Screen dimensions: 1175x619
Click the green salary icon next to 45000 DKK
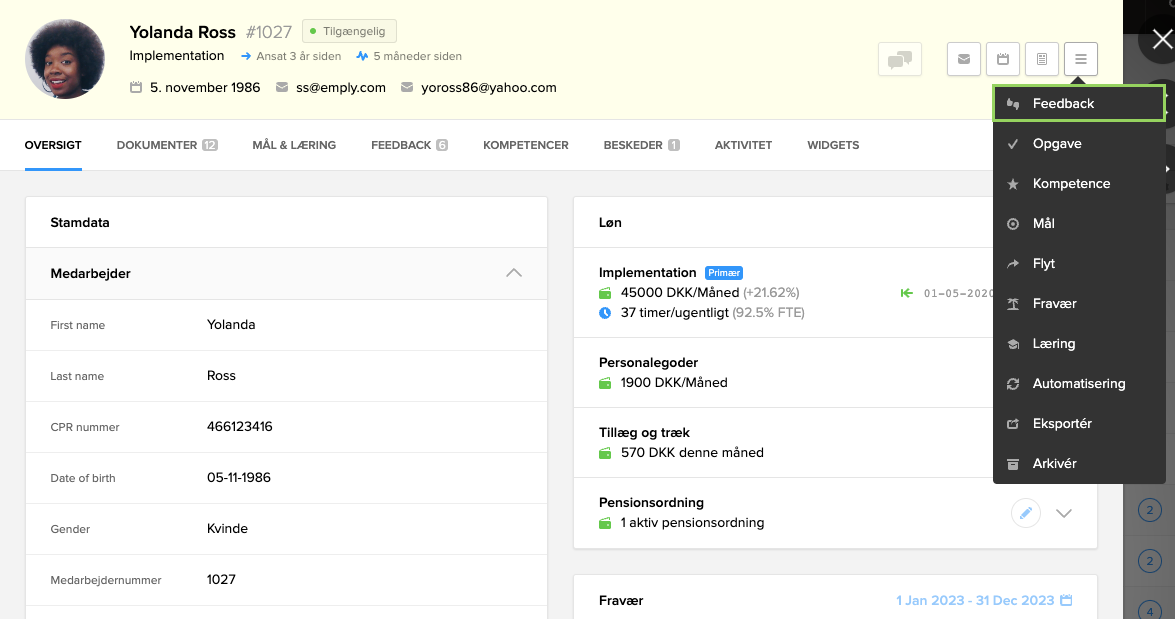point(601,292)
